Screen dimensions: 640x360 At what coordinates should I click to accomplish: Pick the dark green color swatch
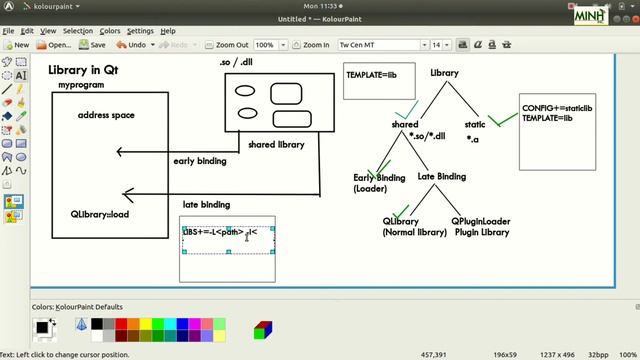coord(158,336)
